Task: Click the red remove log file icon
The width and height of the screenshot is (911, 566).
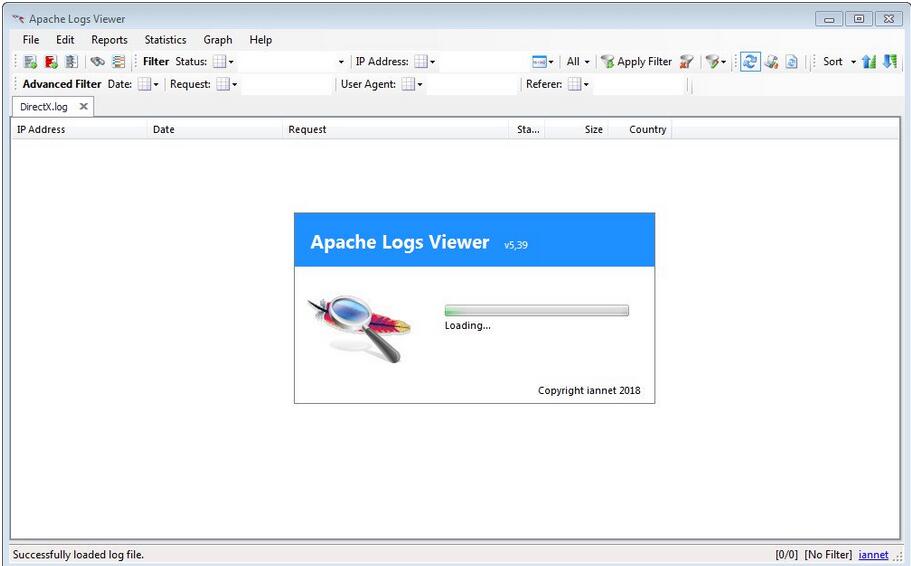Action: pos(50,62)
